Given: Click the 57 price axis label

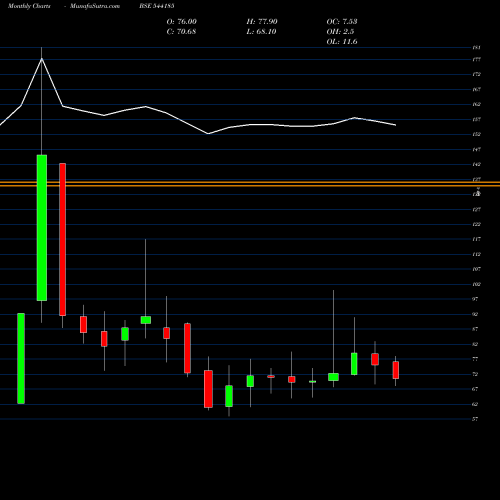Looking at the screenshot, I should pyautogui.click(x=475, y=419).
